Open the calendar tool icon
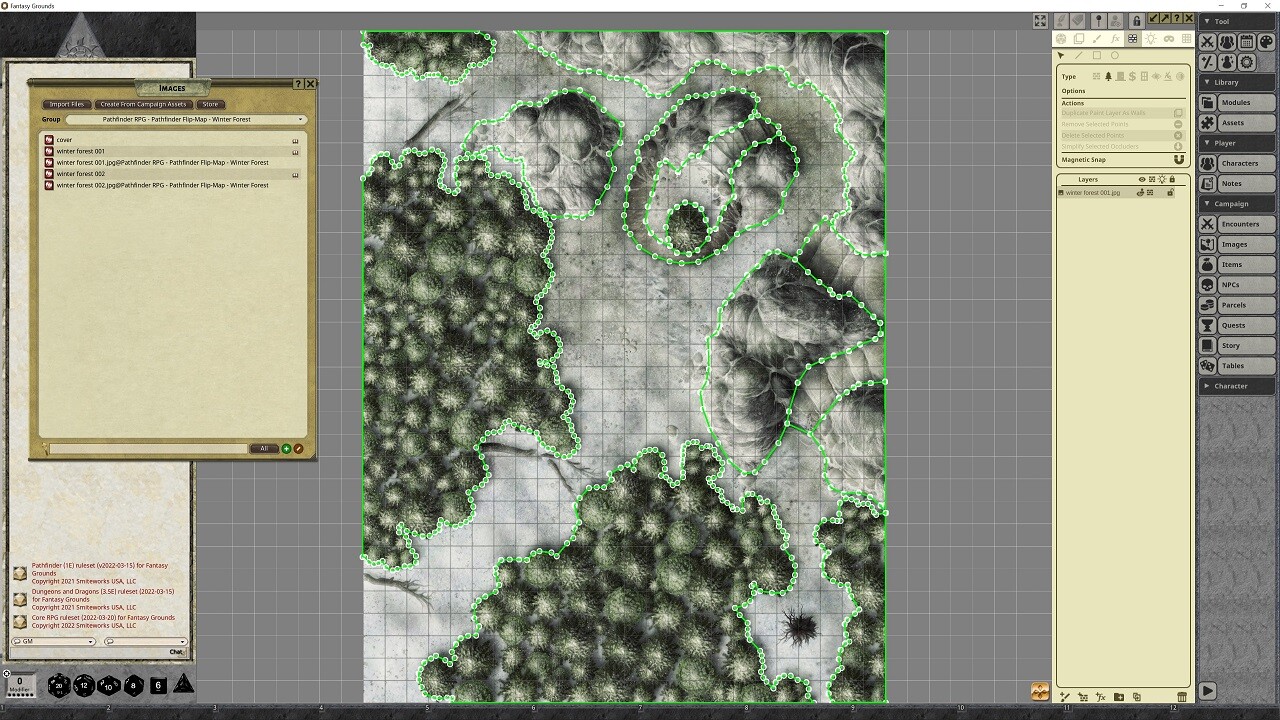The image size is (1280, 720). point(1246,42)
